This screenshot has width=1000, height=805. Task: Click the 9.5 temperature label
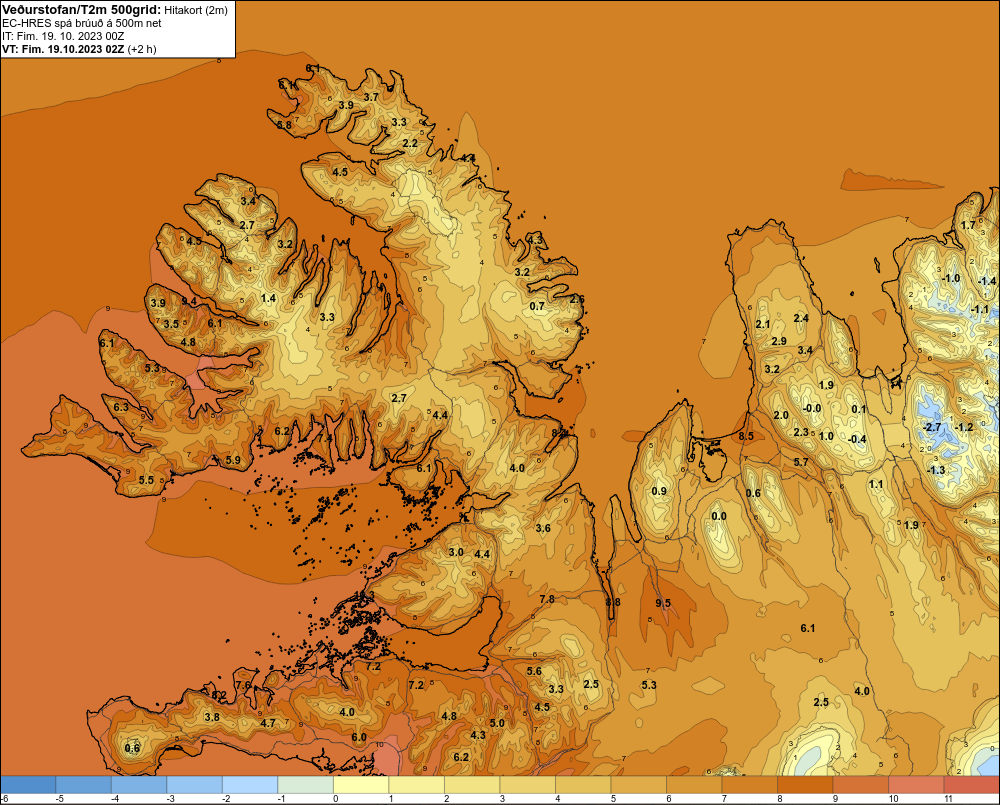click(x=663, y=603)
